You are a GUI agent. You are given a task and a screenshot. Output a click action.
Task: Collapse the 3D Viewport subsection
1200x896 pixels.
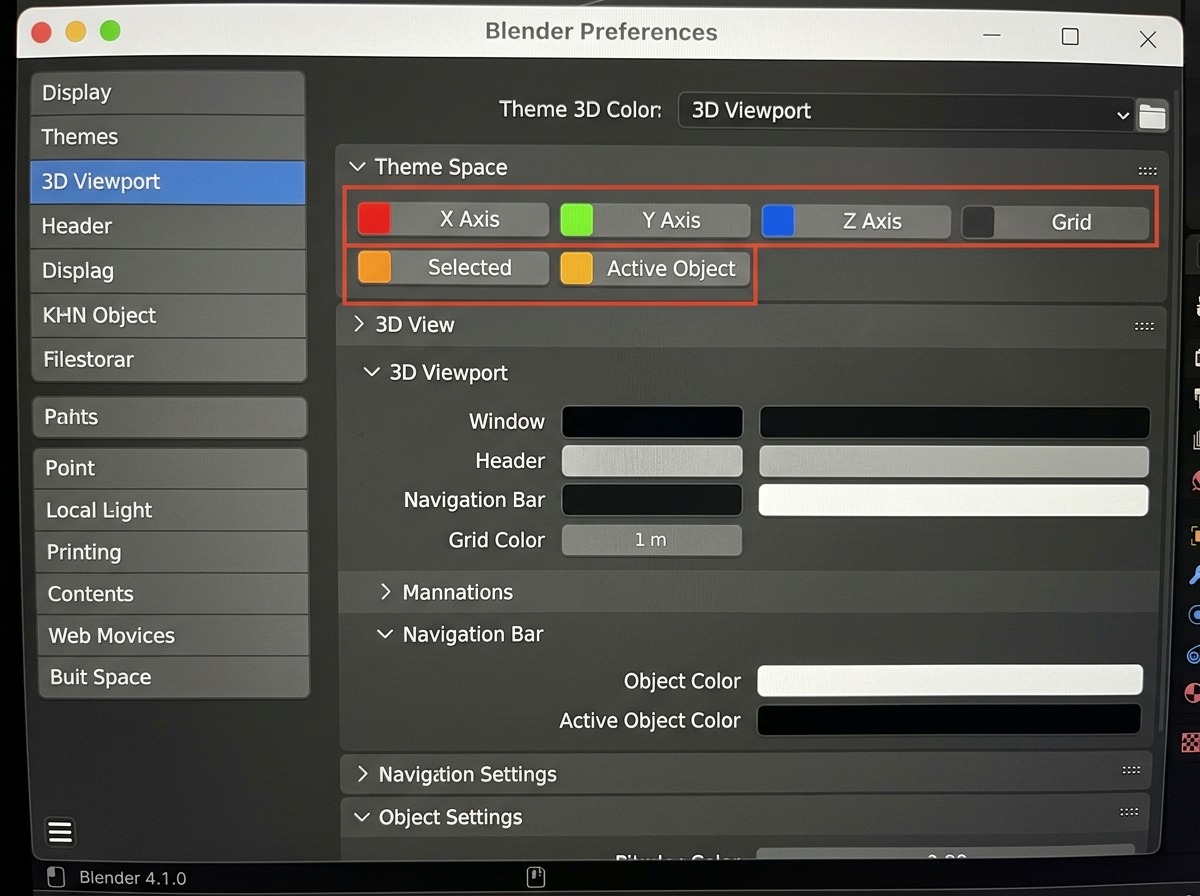click(372, 372)
